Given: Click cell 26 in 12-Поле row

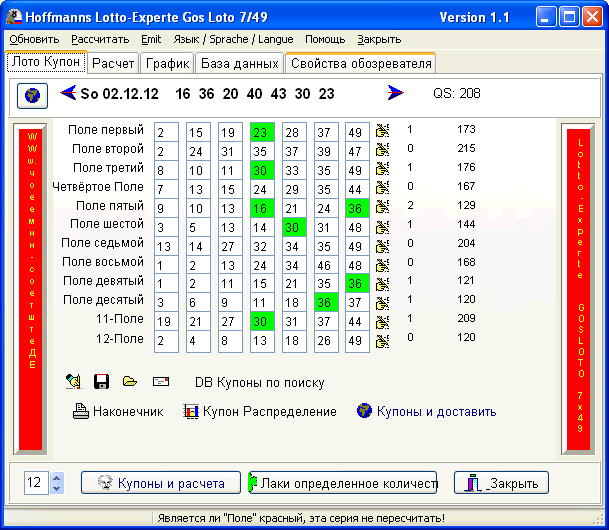Looking at the screenshot, I should [326, 341].
